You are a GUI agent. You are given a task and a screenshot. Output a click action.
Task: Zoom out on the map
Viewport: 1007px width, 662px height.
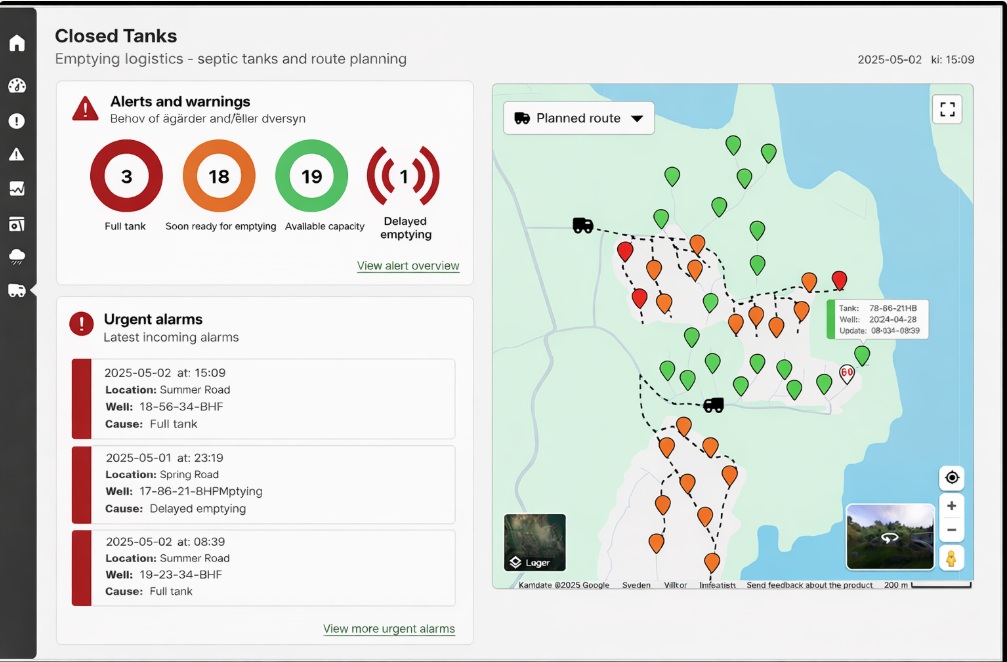[x=951, y=530]
